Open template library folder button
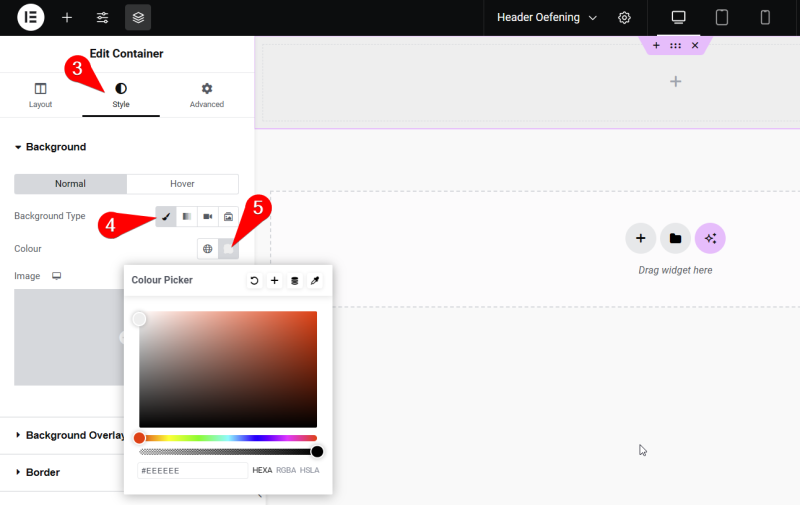 click(x=676, y=238)
